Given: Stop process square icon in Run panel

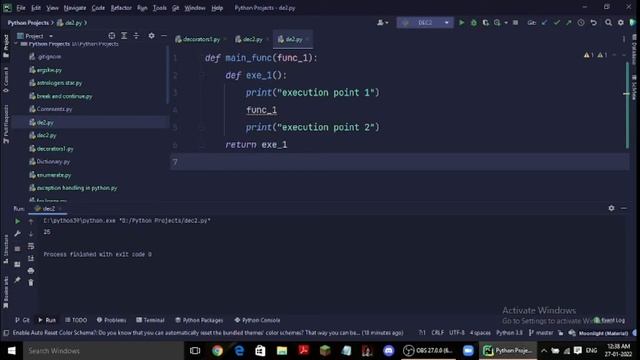Looking at the screenshot, I should coord(18,249).
